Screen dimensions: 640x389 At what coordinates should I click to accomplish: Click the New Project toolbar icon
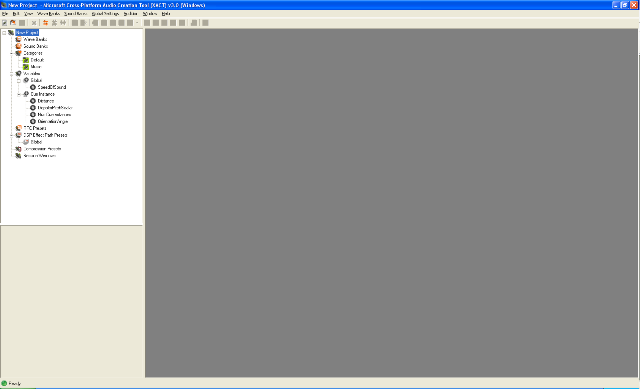(x=4, y=23)
